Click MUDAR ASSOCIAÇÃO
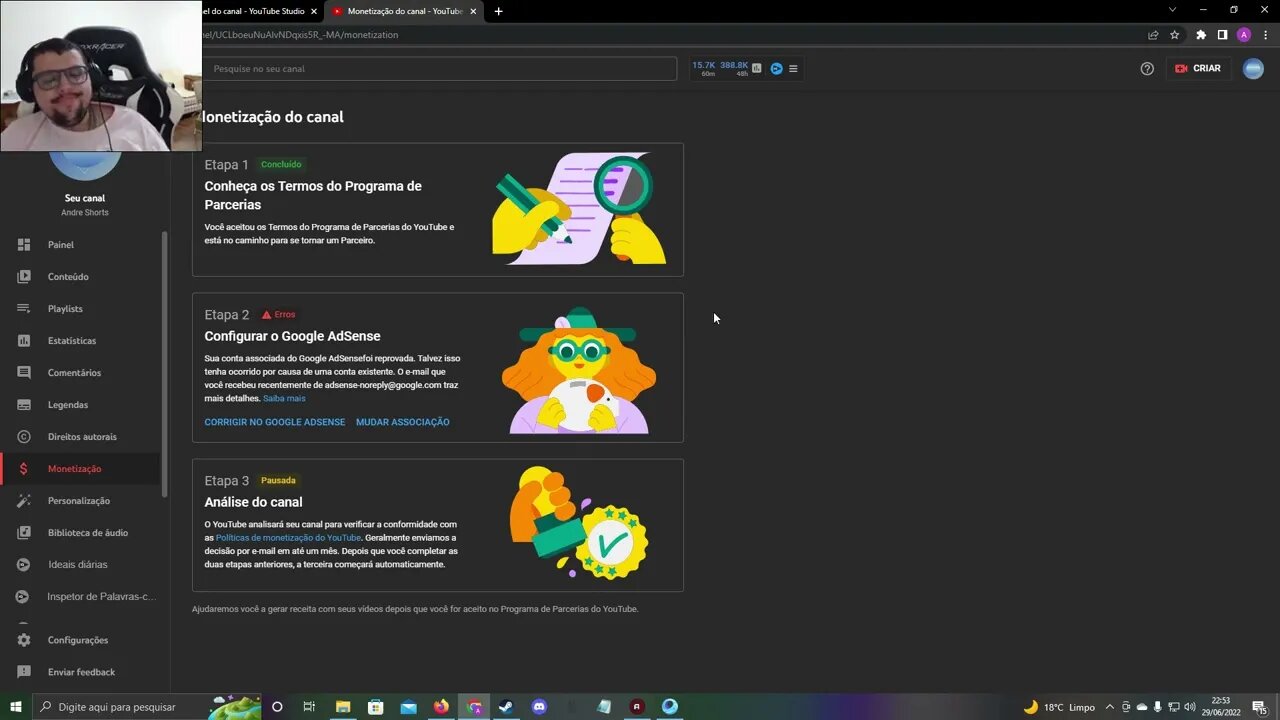Image resolution: width=1280 pixels, height=720 pixels. [403, 422]
